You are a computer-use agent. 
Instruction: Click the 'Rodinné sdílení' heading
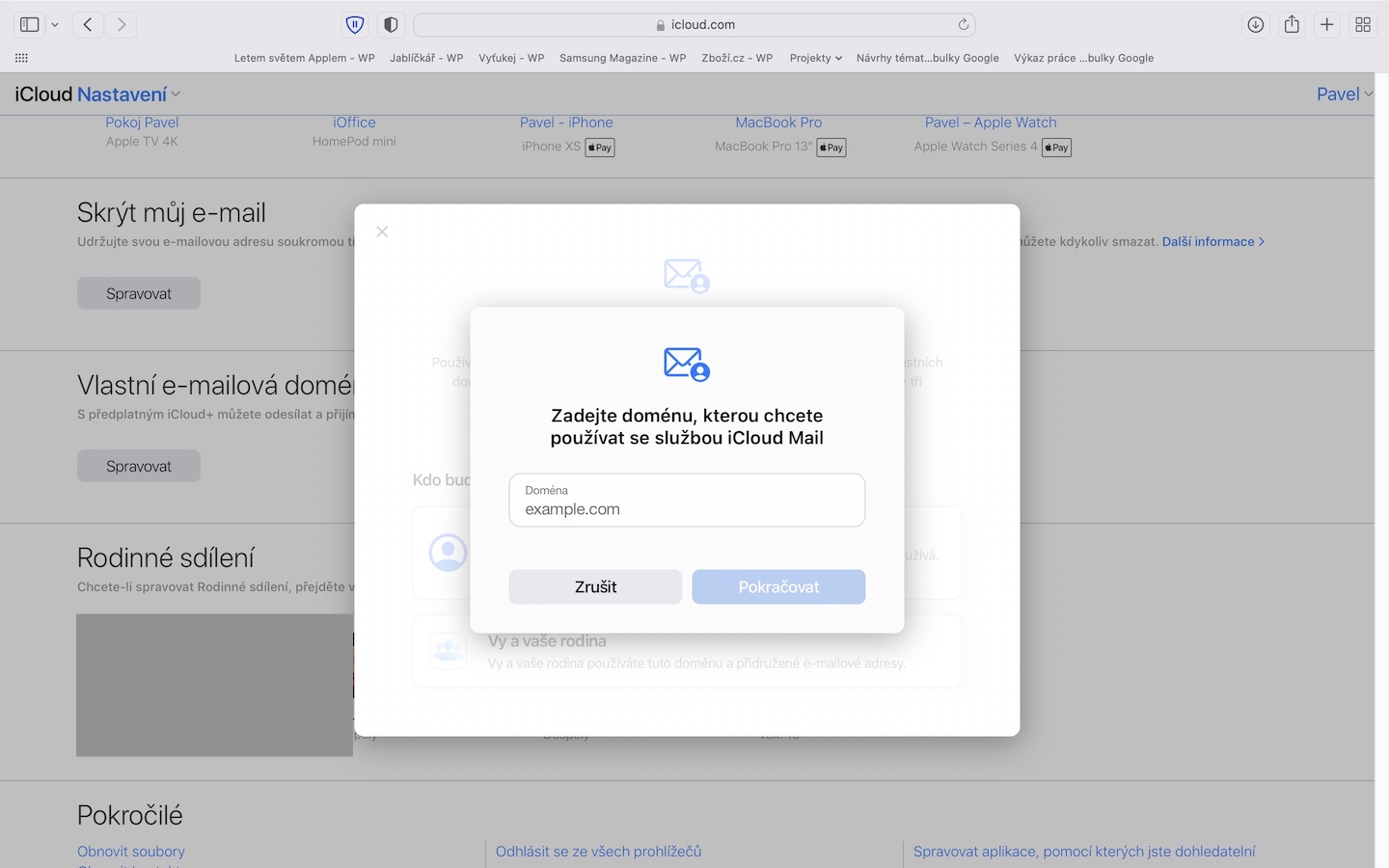tap(166, 557)
